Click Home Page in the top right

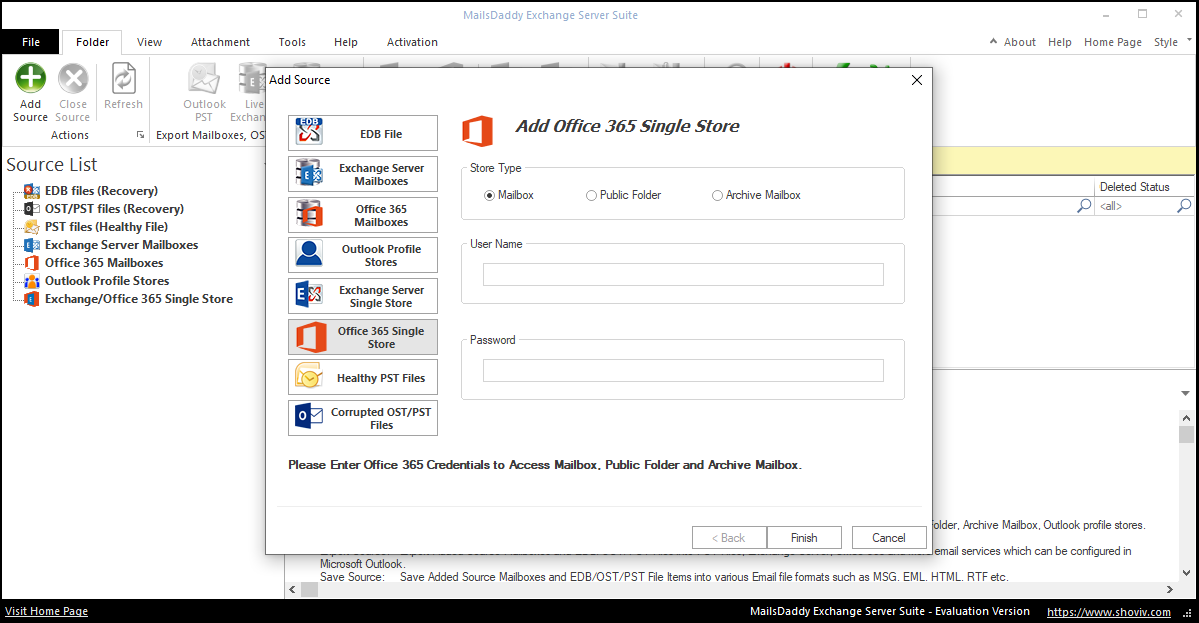(x=1113, y=42)
